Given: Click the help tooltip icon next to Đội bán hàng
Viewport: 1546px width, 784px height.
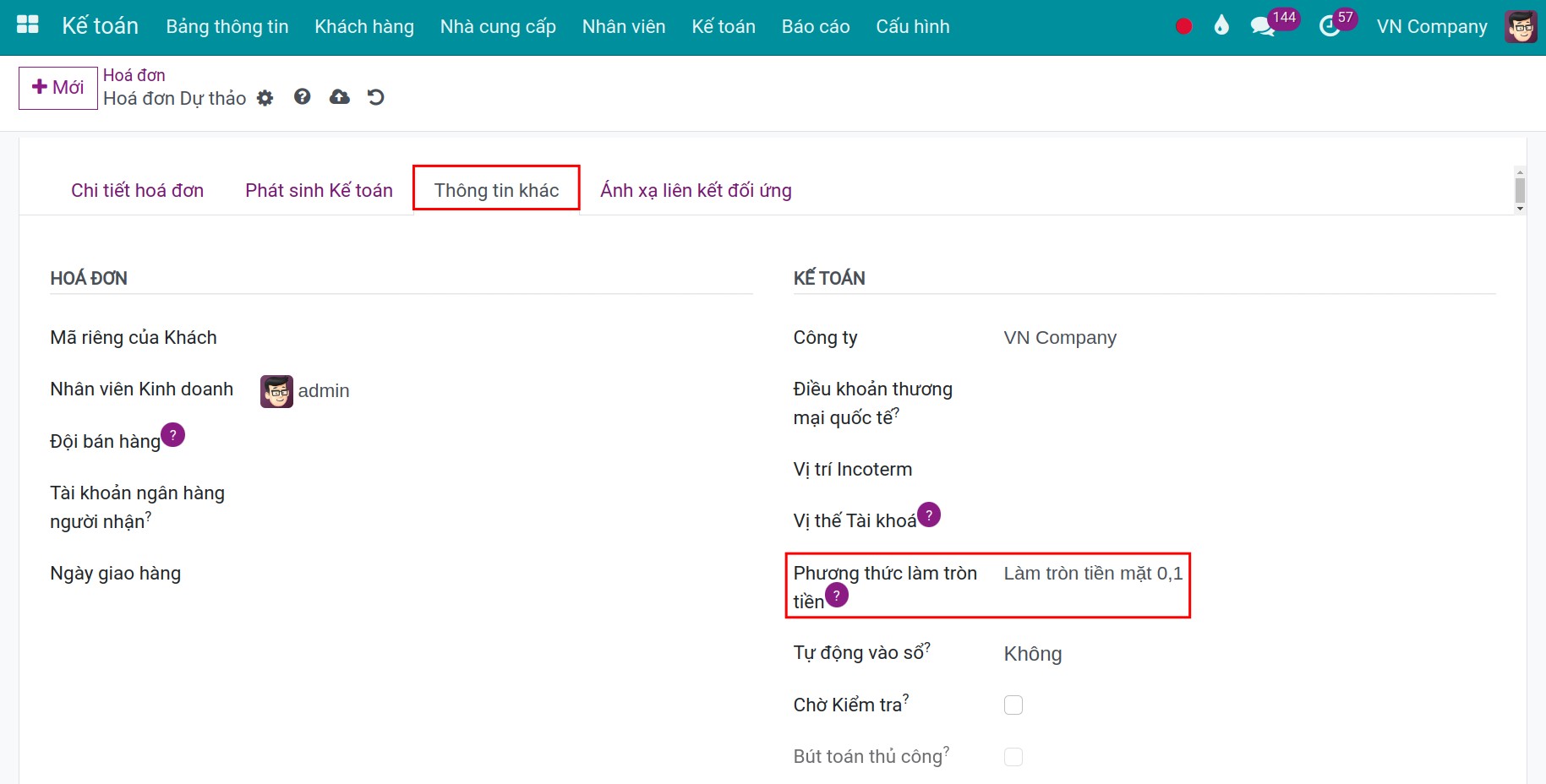Looking at the screenshot, I should [172, 434].
